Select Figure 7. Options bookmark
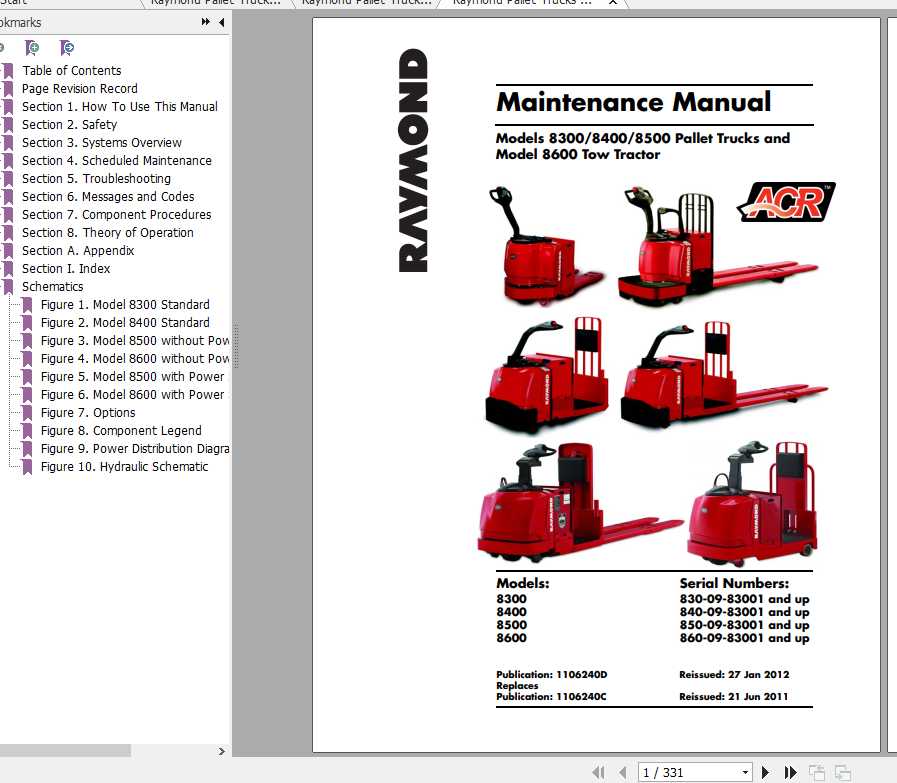Viewport: 897px width, 783px height. click(x=88, y=413)
